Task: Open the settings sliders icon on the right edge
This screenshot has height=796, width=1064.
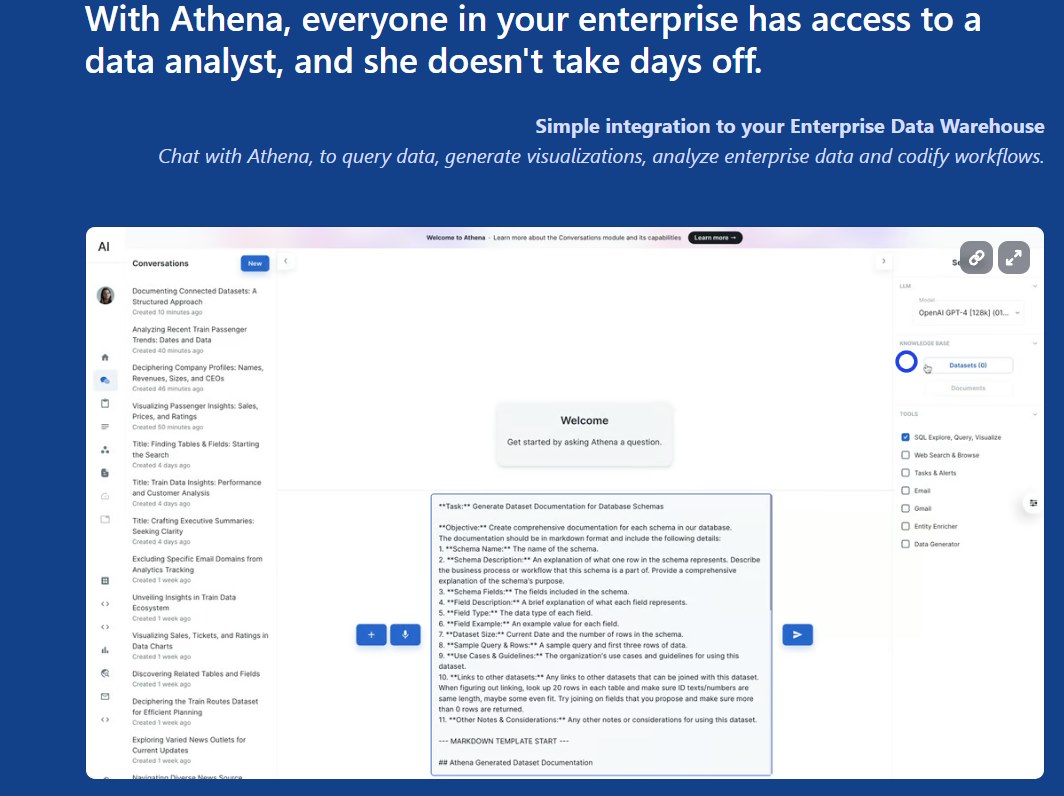Action: click(1033, 503)
